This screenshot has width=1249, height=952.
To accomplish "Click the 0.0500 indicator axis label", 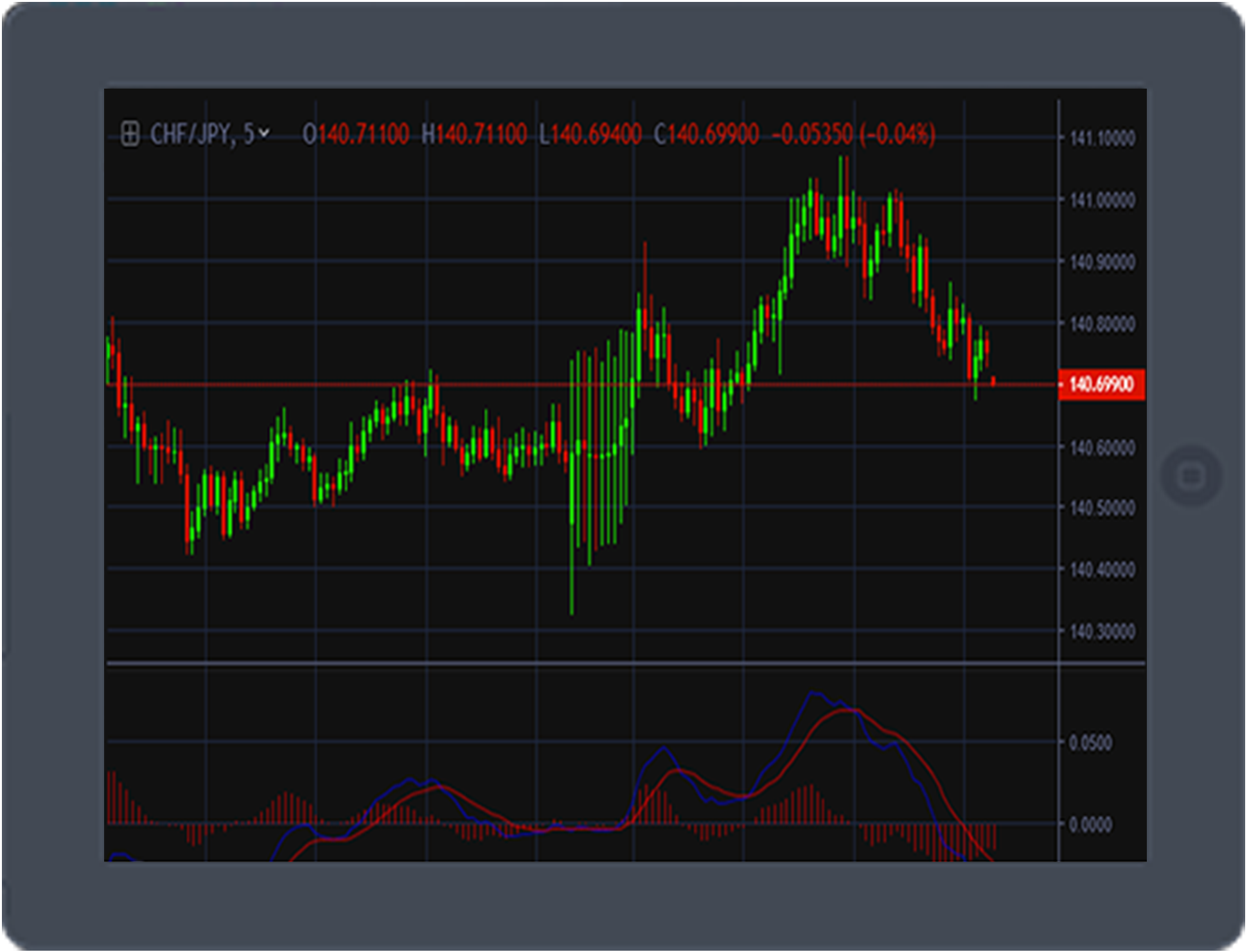I will (1090, 743).
